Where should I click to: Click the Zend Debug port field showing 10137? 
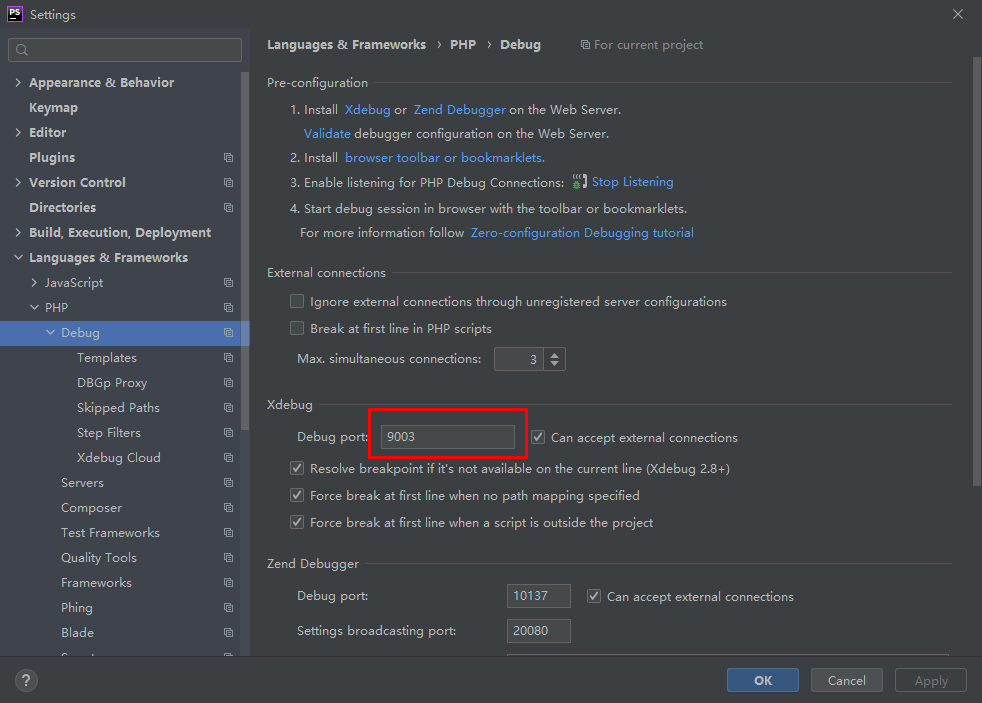point(539,596)
